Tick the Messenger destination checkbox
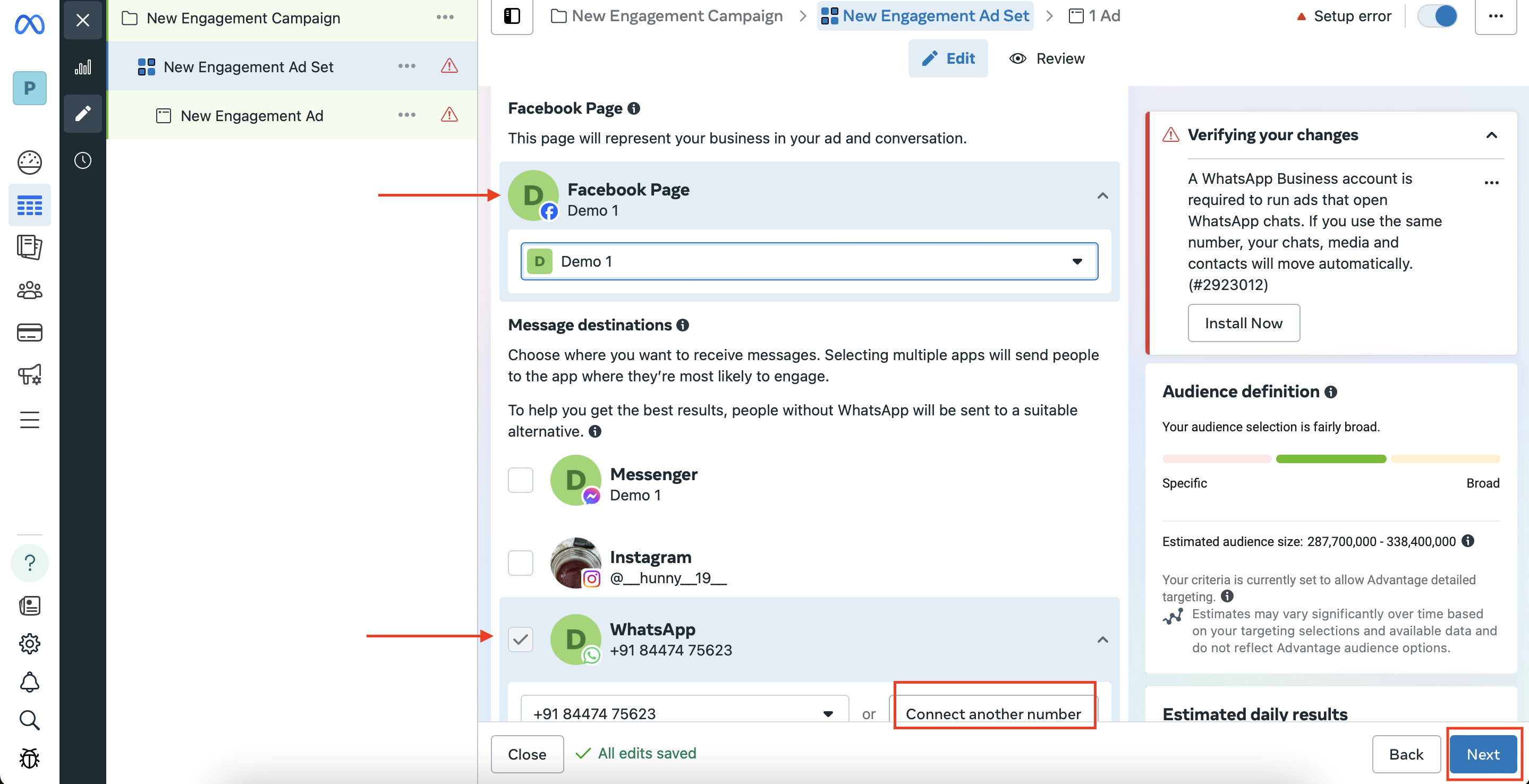The width and height of the screenshot is (1529, 784). (x=521, y=480)
